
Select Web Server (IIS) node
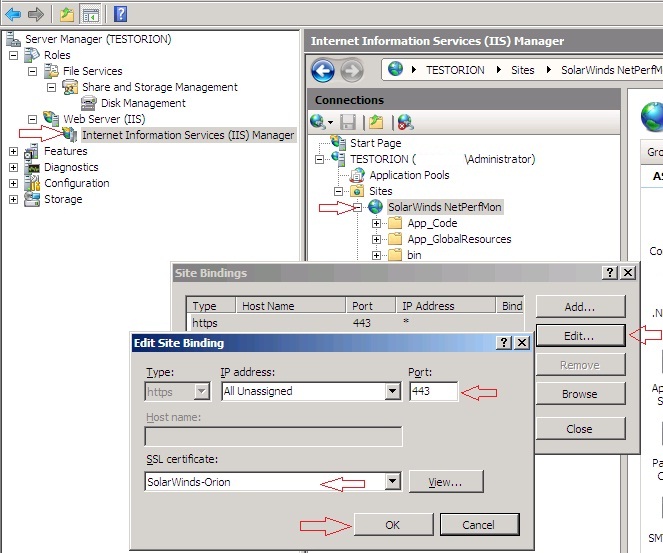click(104, 119)
